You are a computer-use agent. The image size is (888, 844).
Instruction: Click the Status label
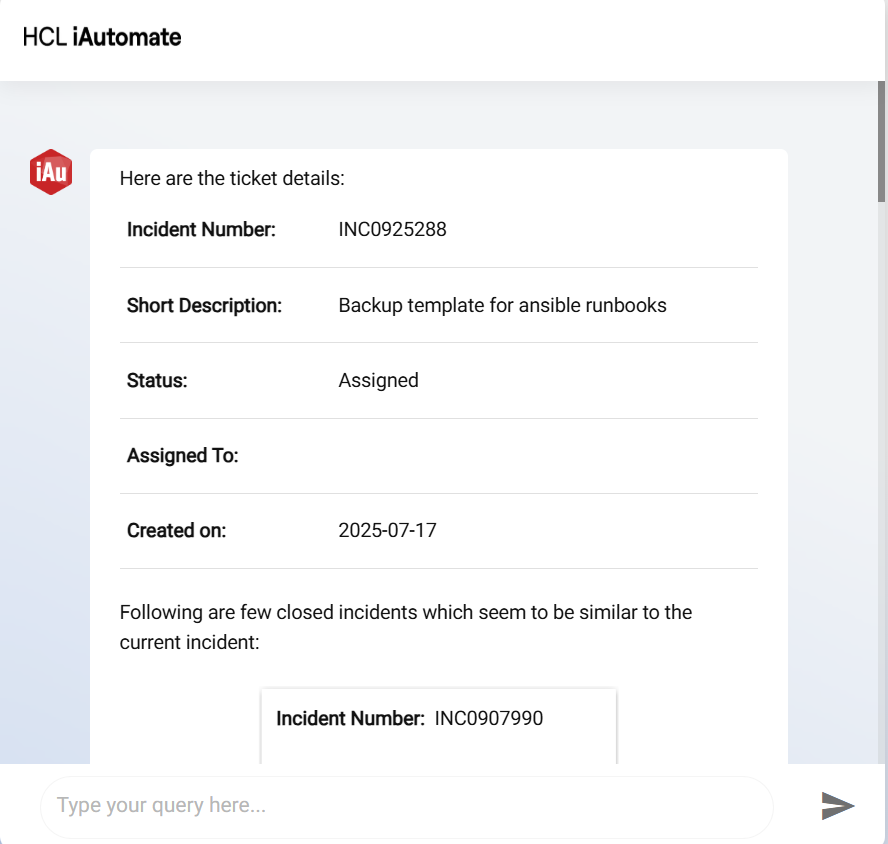click(157, 380)
